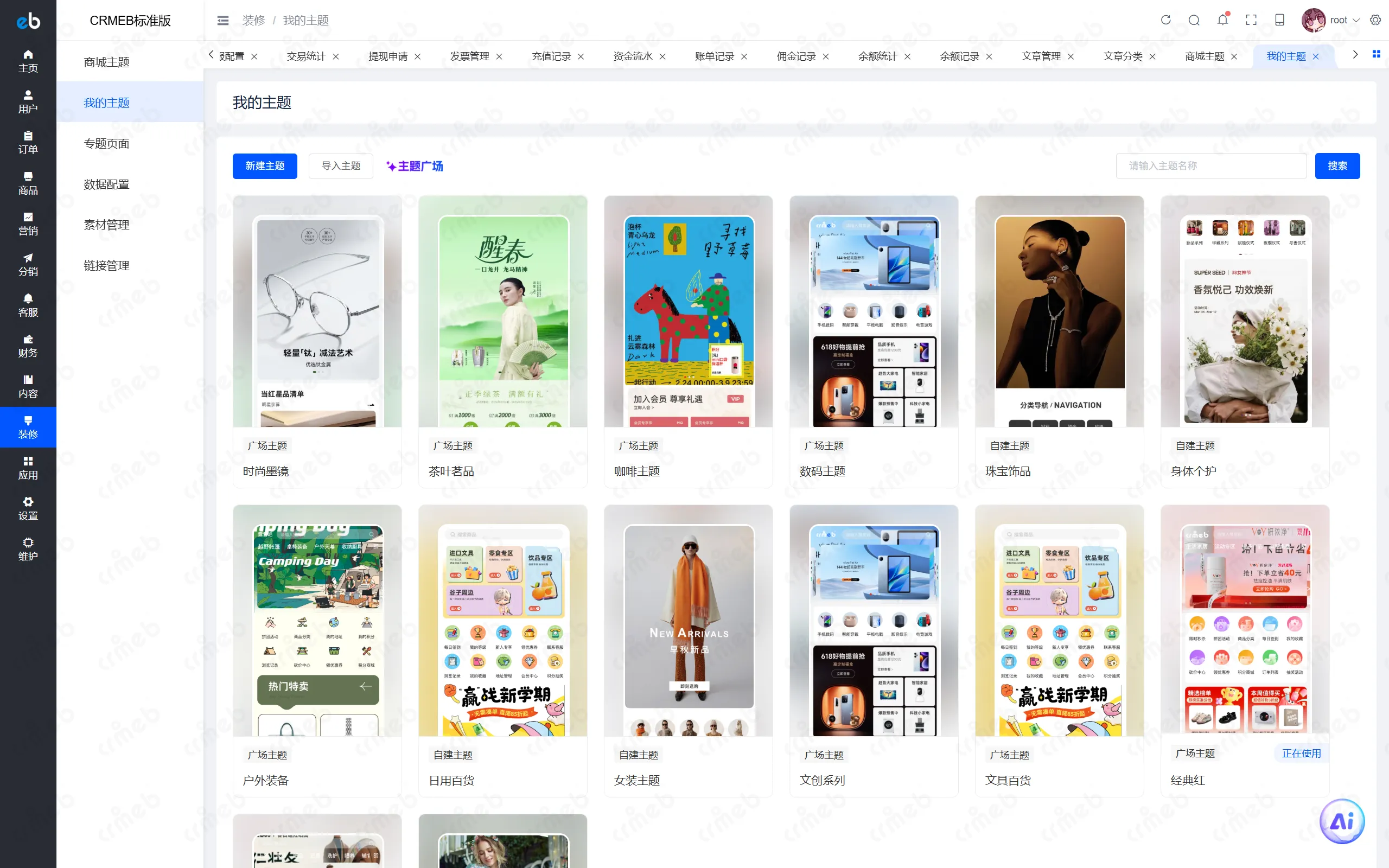Click the 装修 breadcrumb link
The width and height of the screenshot is (1389, 868).
[x=253, y=21]
